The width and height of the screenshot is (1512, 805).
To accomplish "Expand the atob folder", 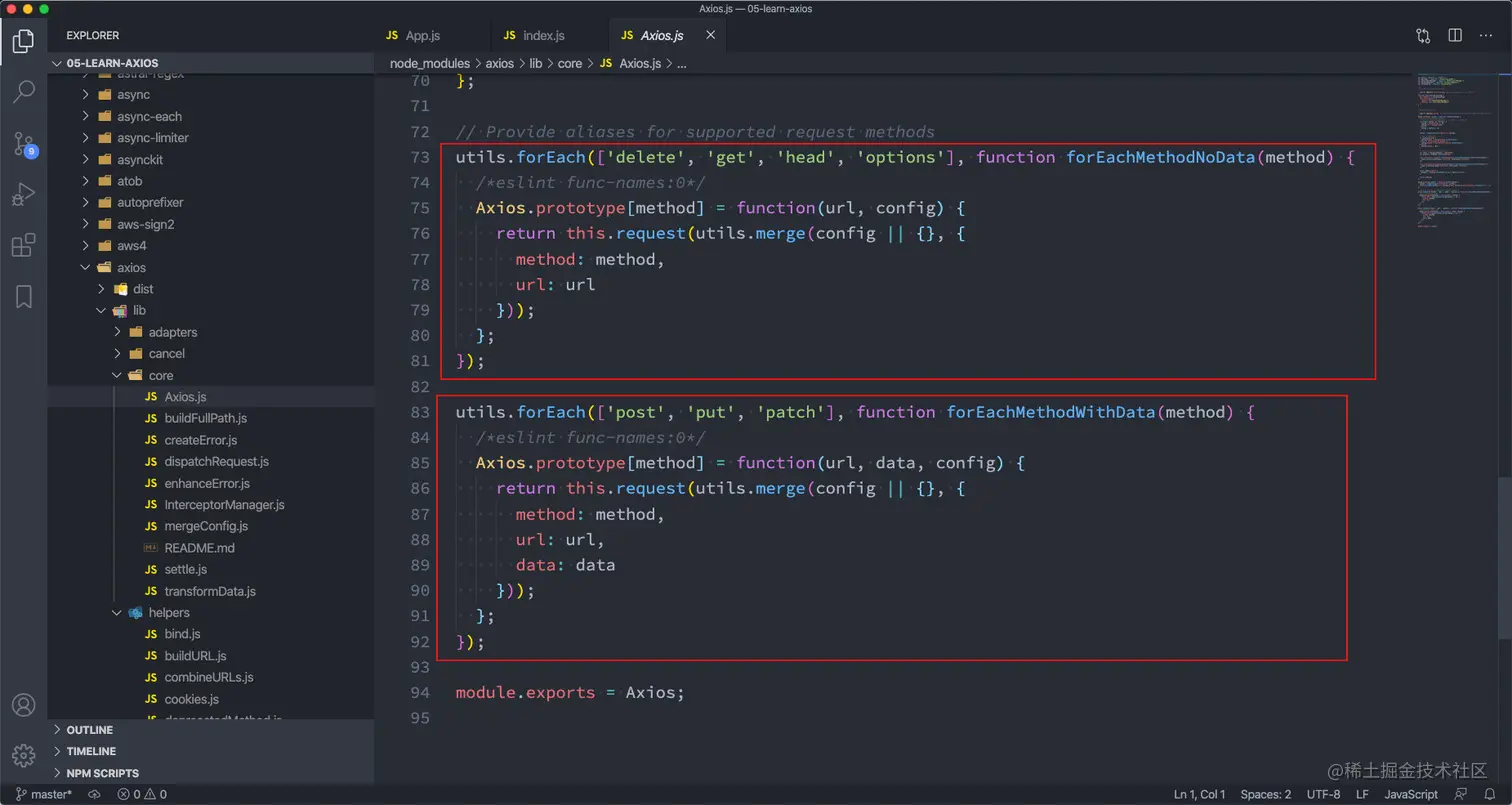I will pyautogui.click(x=211, y=181).
